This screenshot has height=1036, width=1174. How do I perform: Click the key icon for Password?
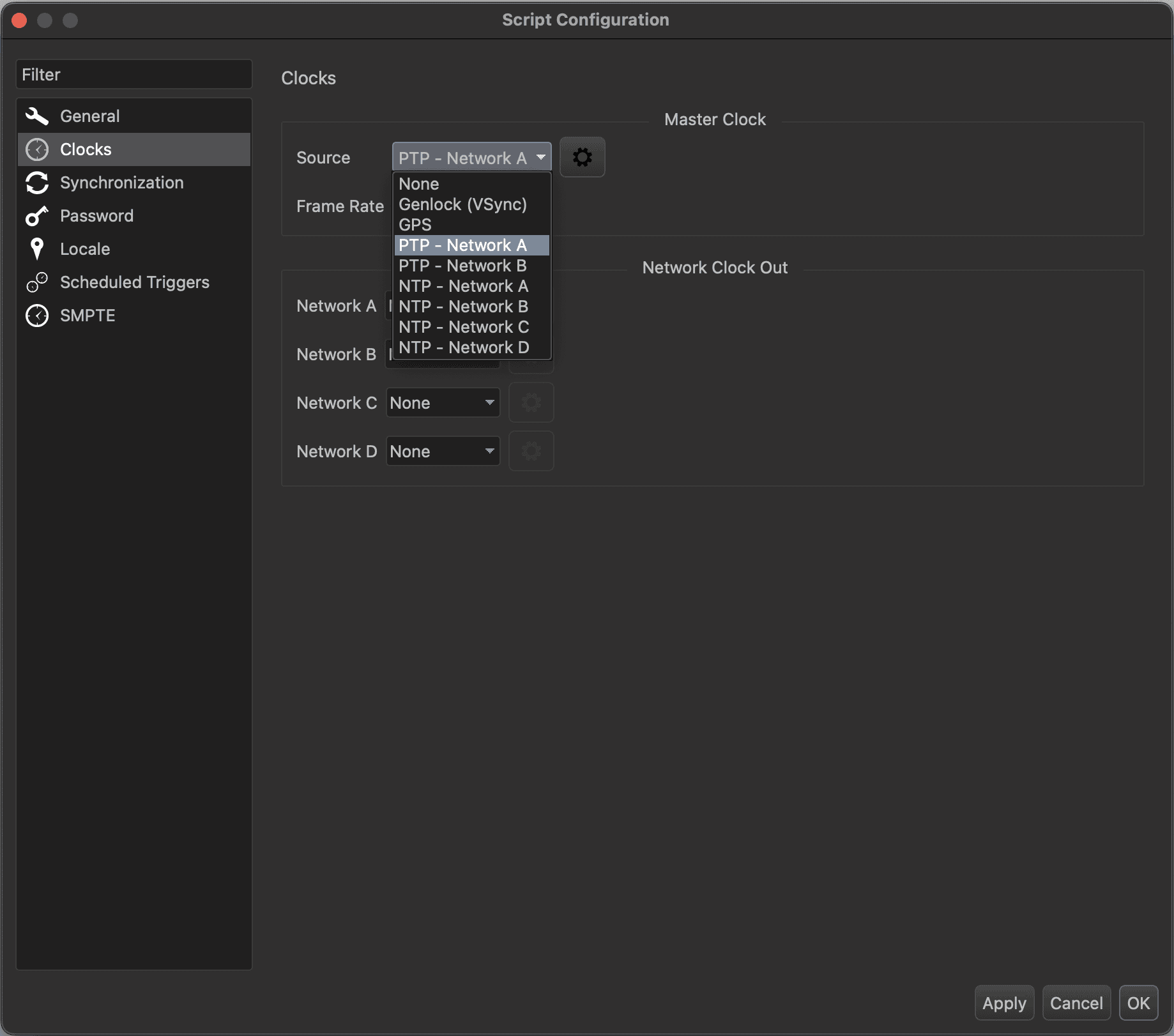pos(37,216)
